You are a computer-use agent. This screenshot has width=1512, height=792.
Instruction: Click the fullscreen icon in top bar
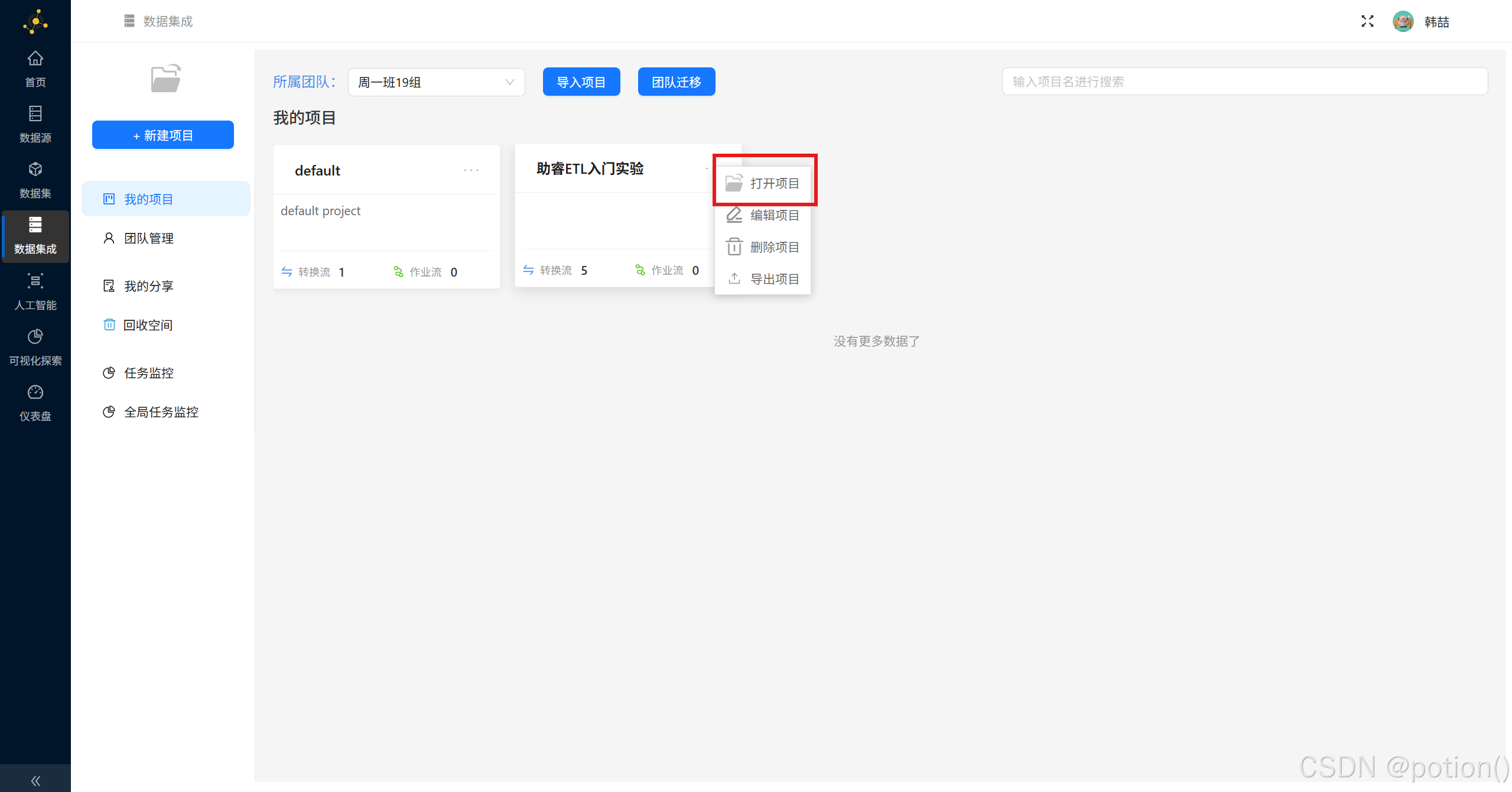click(1367, 21)
